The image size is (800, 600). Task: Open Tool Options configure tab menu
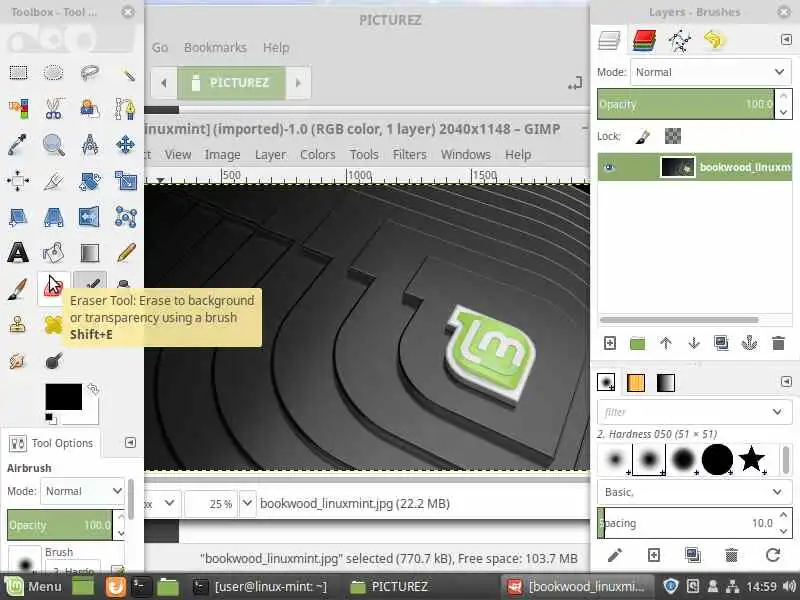click(x=130, y=442)
